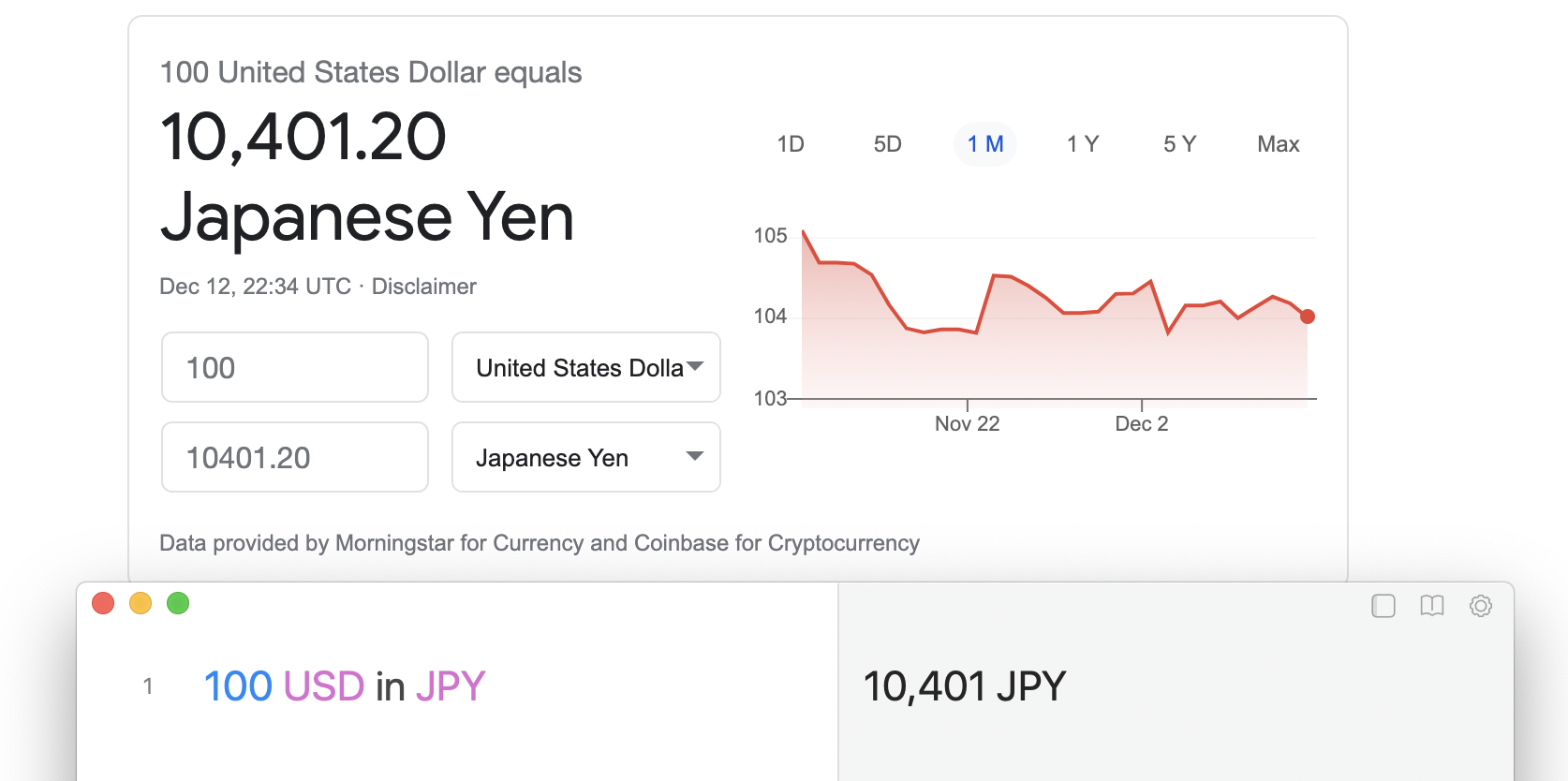Open the settings gear icon
Image resolution: width=1568 pixels, height=781 pixels.
[x=1480, y=606]
